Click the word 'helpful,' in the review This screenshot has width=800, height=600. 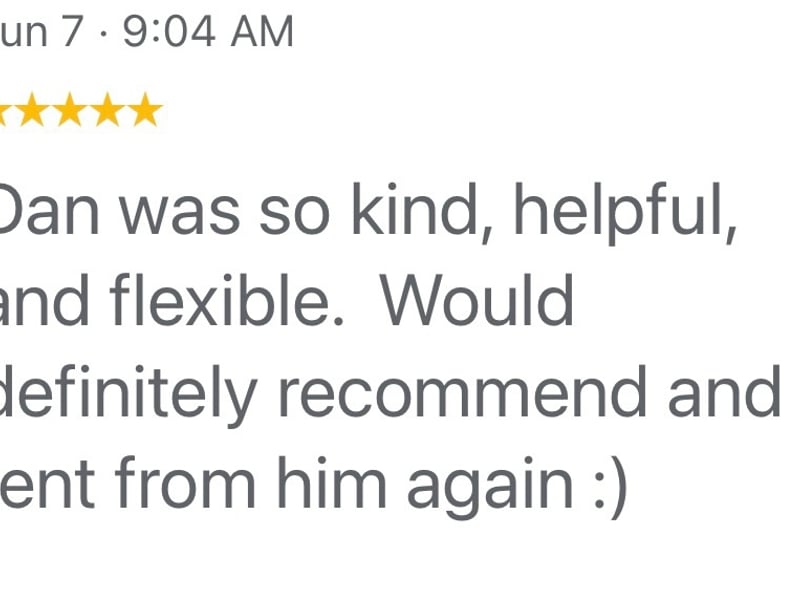tap(625, 213)
